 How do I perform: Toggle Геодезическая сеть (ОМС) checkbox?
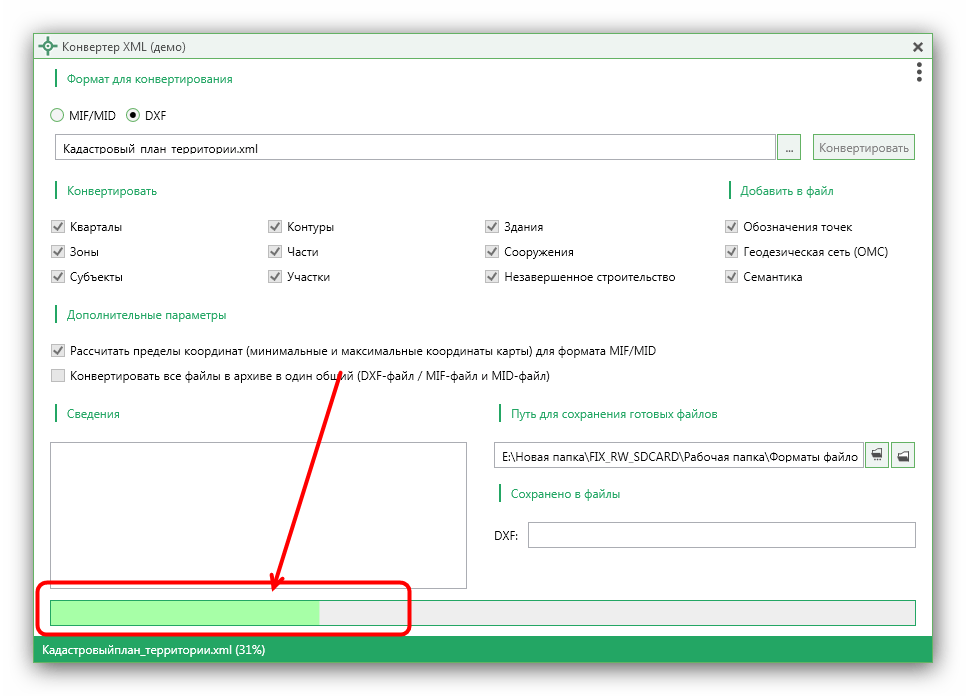click(731, 251)
